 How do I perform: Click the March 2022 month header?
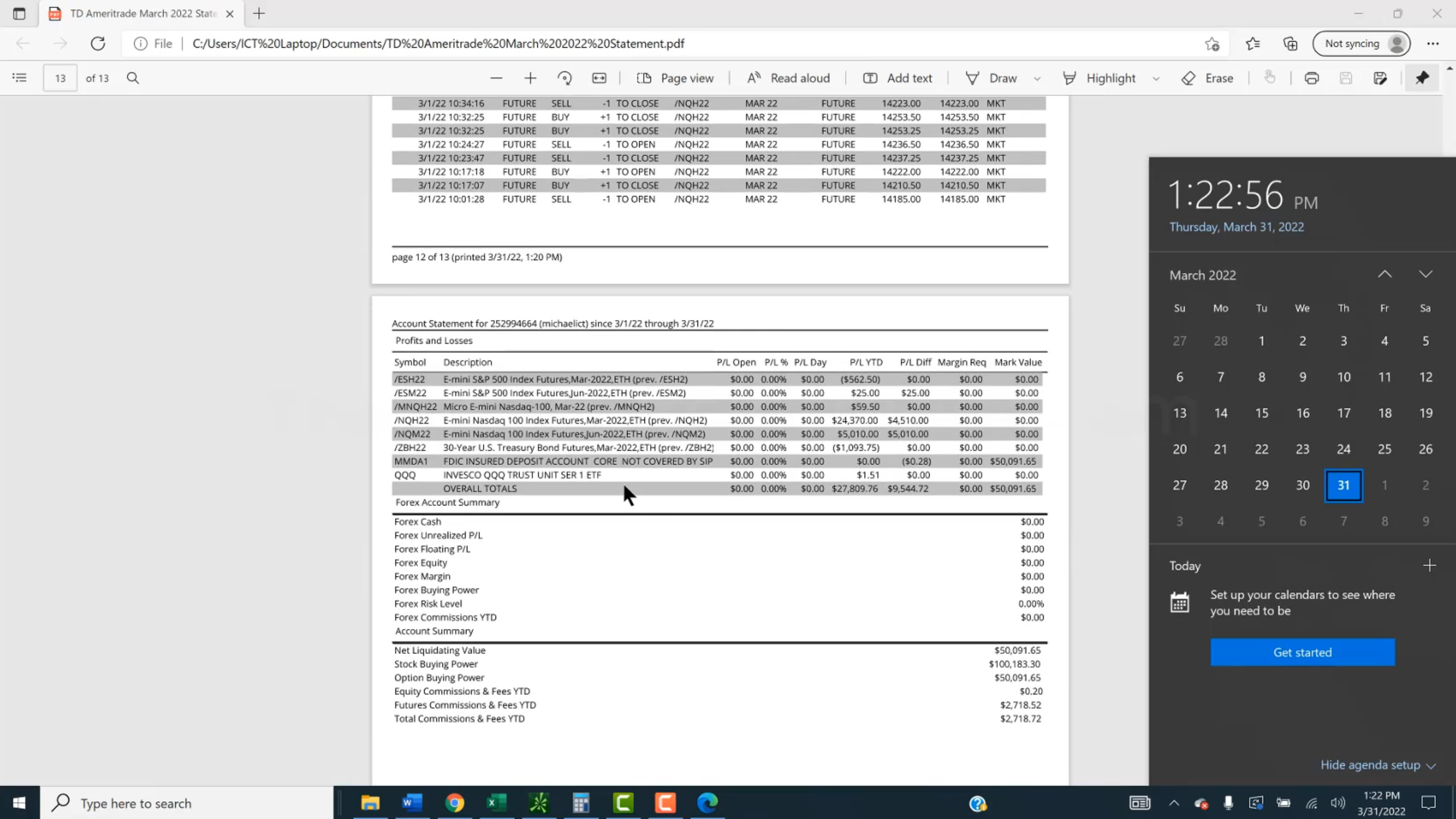point(1203,275)
